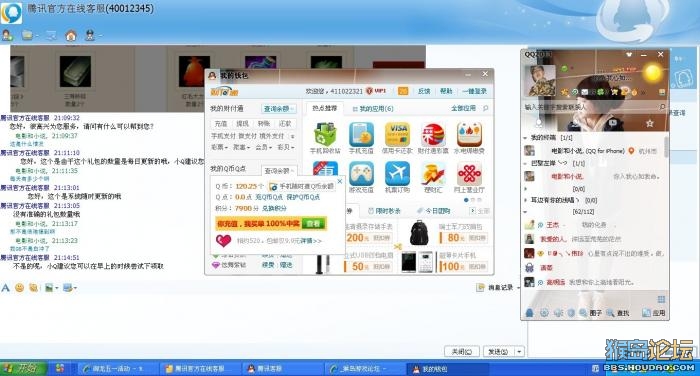Screen dimensions: 700x376
Task: Switch to the 我的应用(6) tab
Action: point(373,109)
